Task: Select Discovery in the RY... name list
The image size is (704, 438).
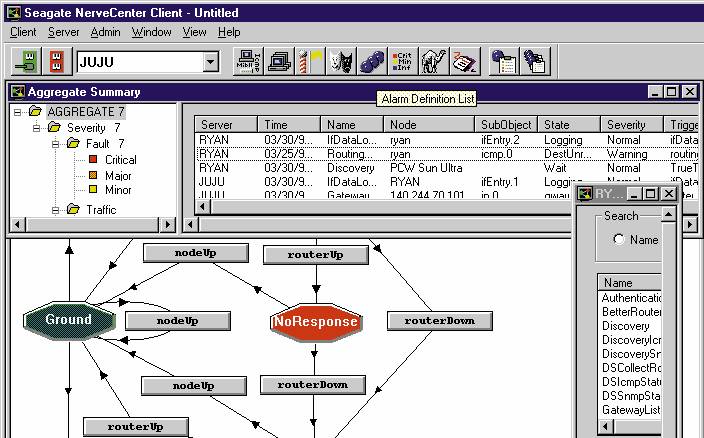Action: (x=625, y=326)
